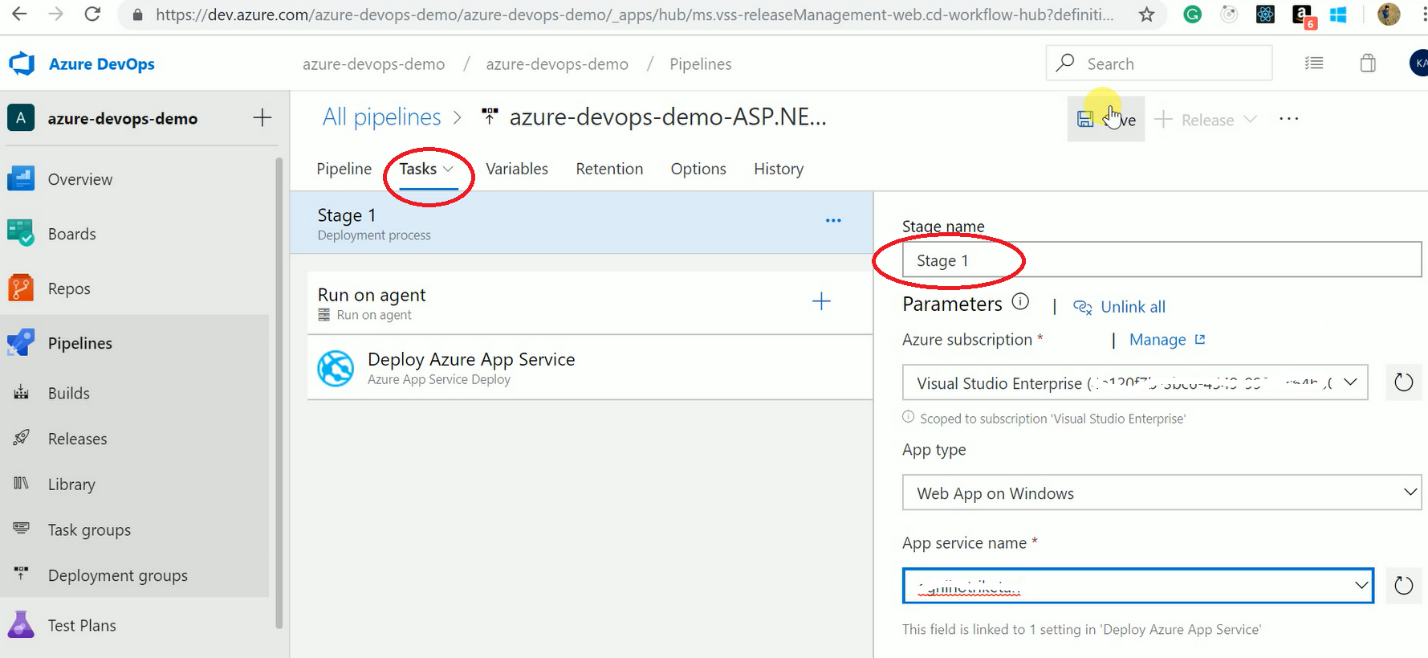This screenshot has height=658, width=1428.
Task: Expand the Azure subscription dropdown
Action: point(1350,382)
